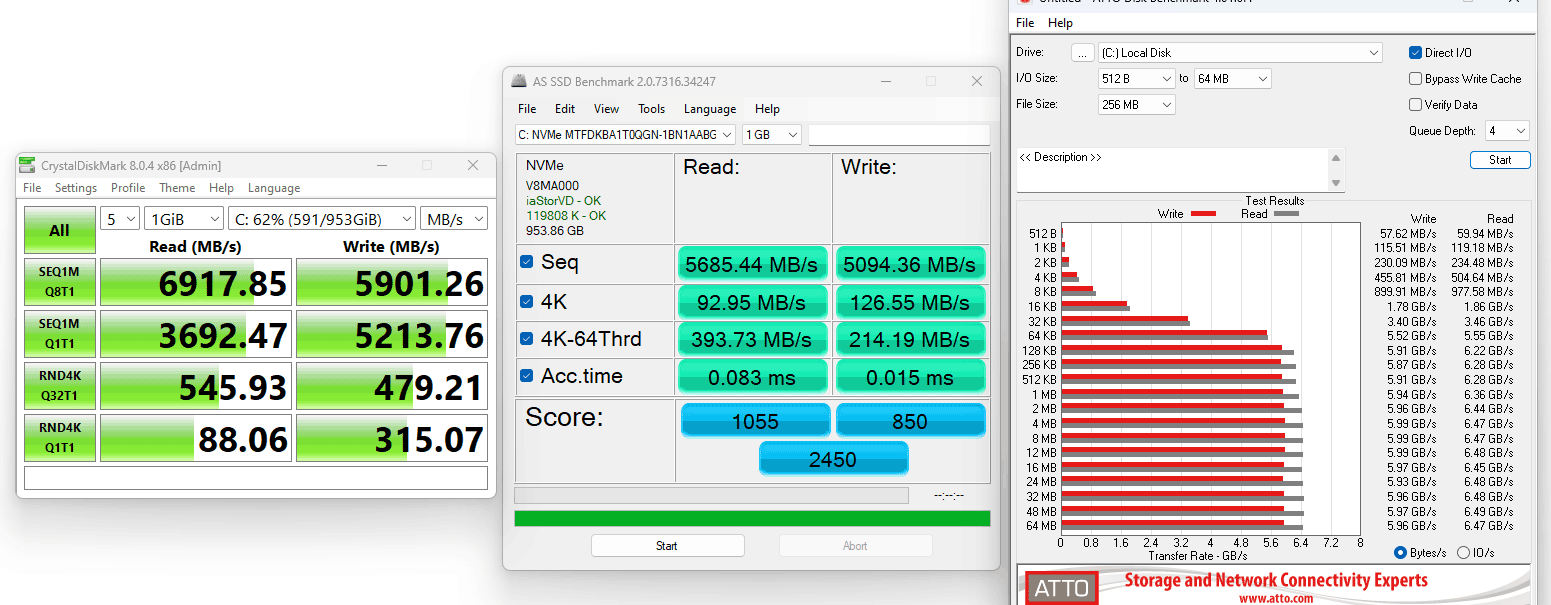Run the RND4K Q1T1 test
The height and width of the screenshot is (605, 1551).
tap(60, 438)
